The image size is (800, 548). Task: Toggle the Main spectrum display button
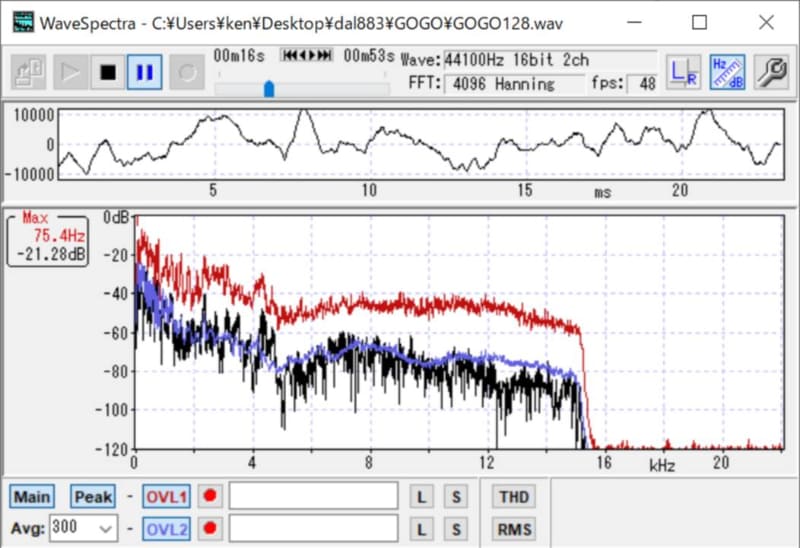pyautogui.click(x=32, y=496)
